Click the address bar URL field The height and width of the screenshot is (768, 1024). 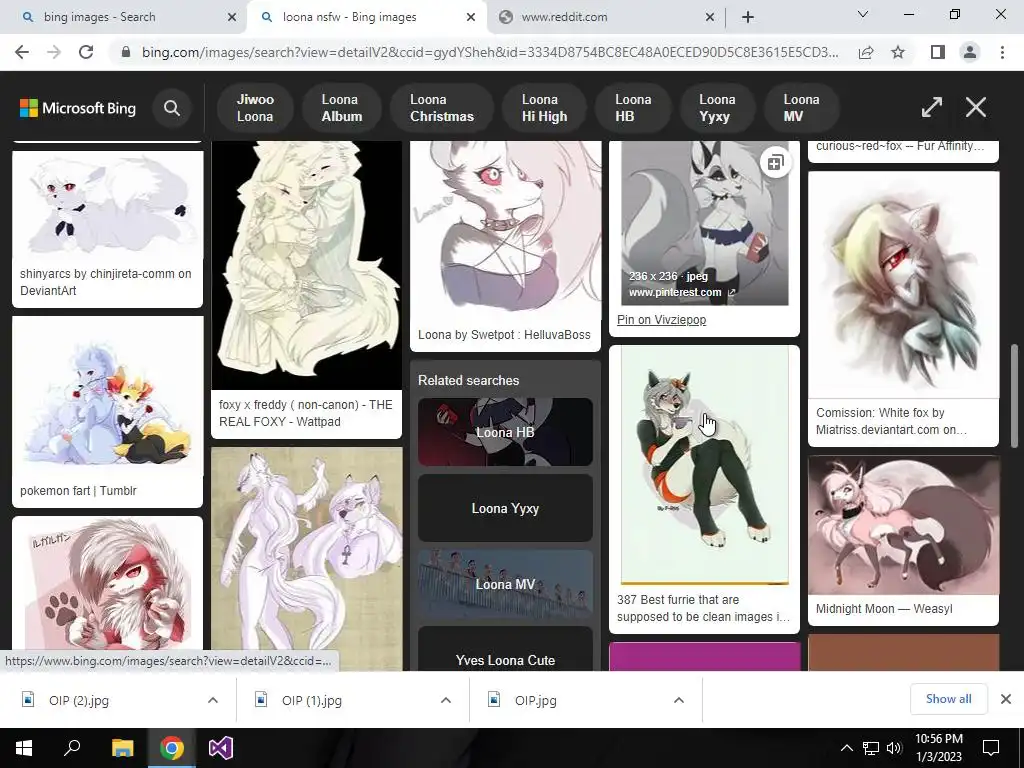pos(490,52)
